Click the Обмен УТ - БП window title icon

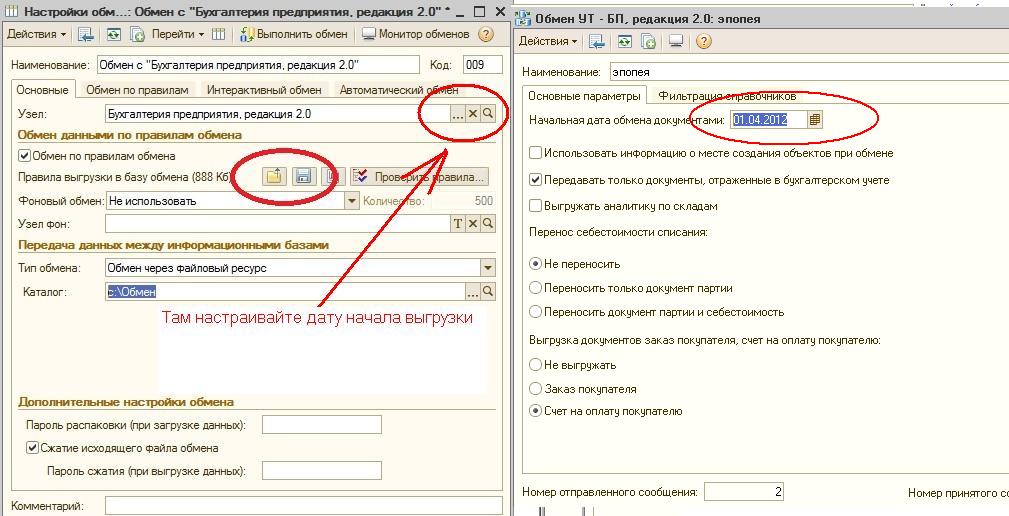[524, 19]
